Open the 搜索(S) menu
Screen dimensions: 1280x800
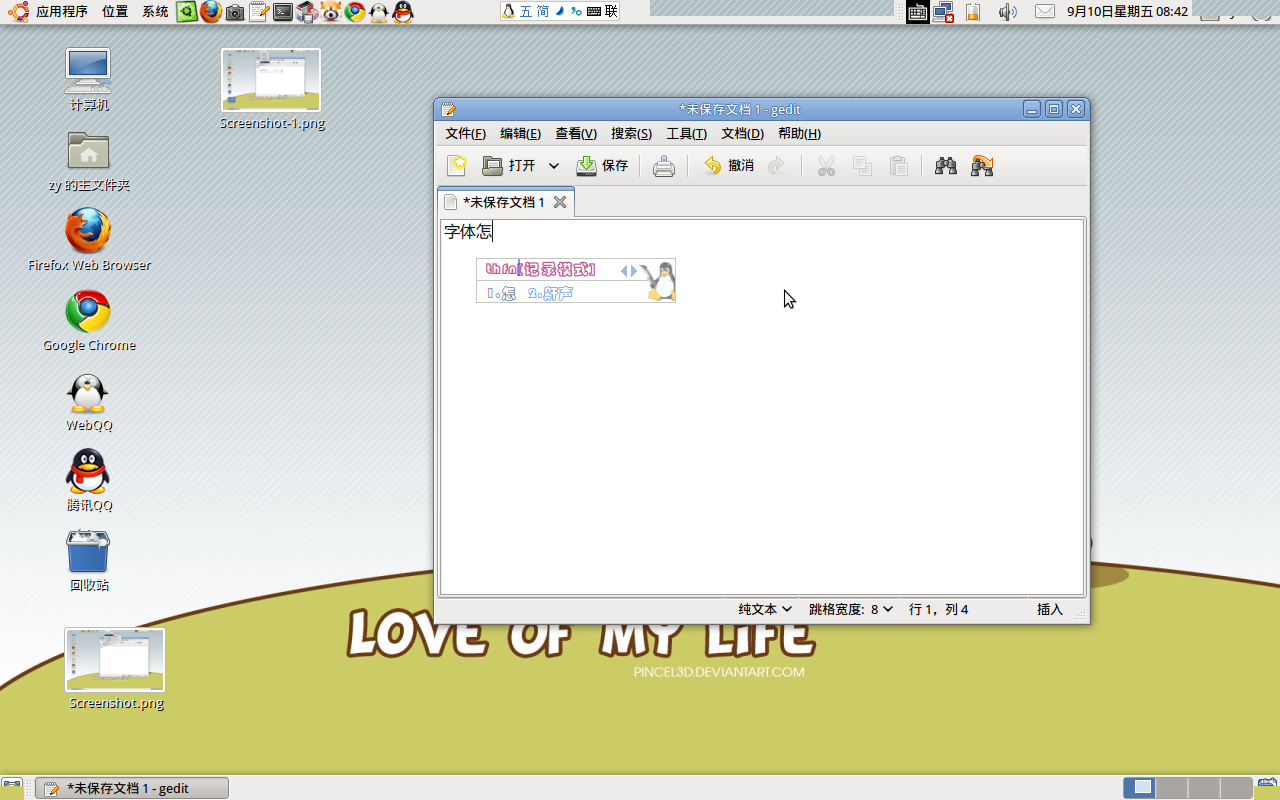[x=631, y=134]
